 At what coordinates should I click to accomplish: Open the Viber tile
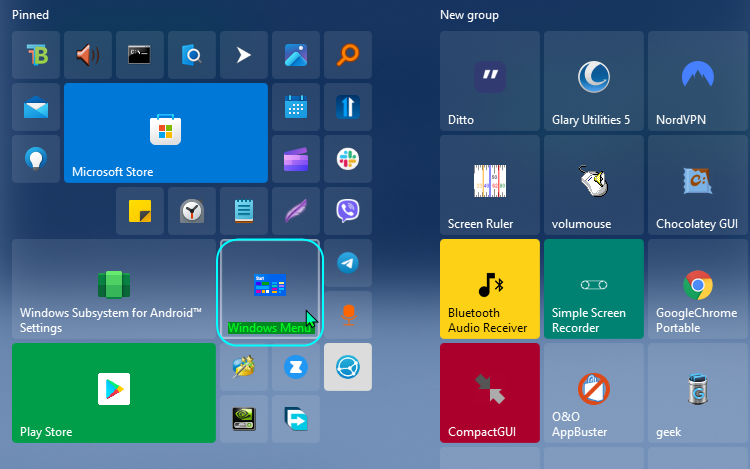coord(348,211)
